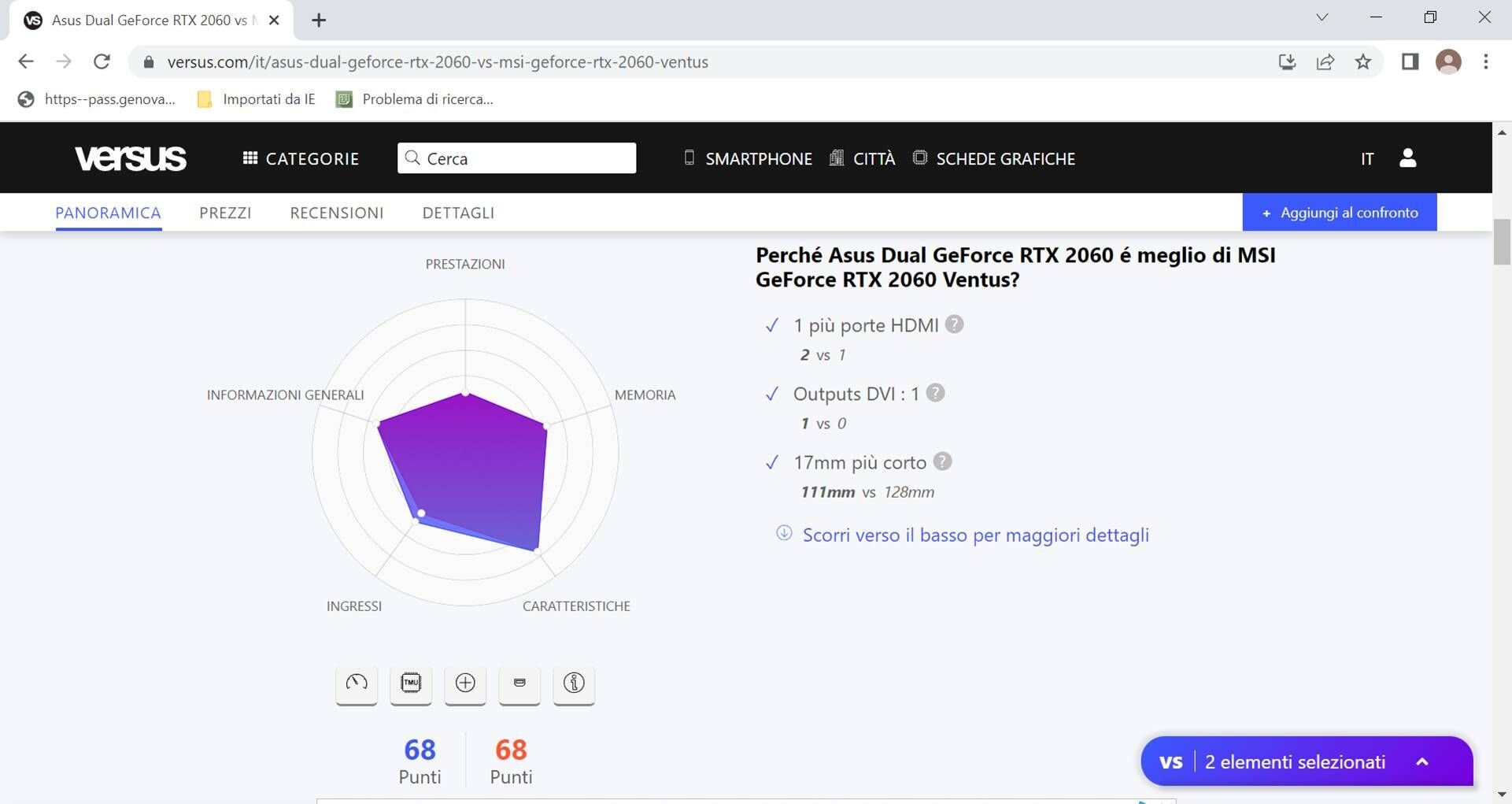Click the down-arrow circle icon beside Scorri

tap(784, 533)
